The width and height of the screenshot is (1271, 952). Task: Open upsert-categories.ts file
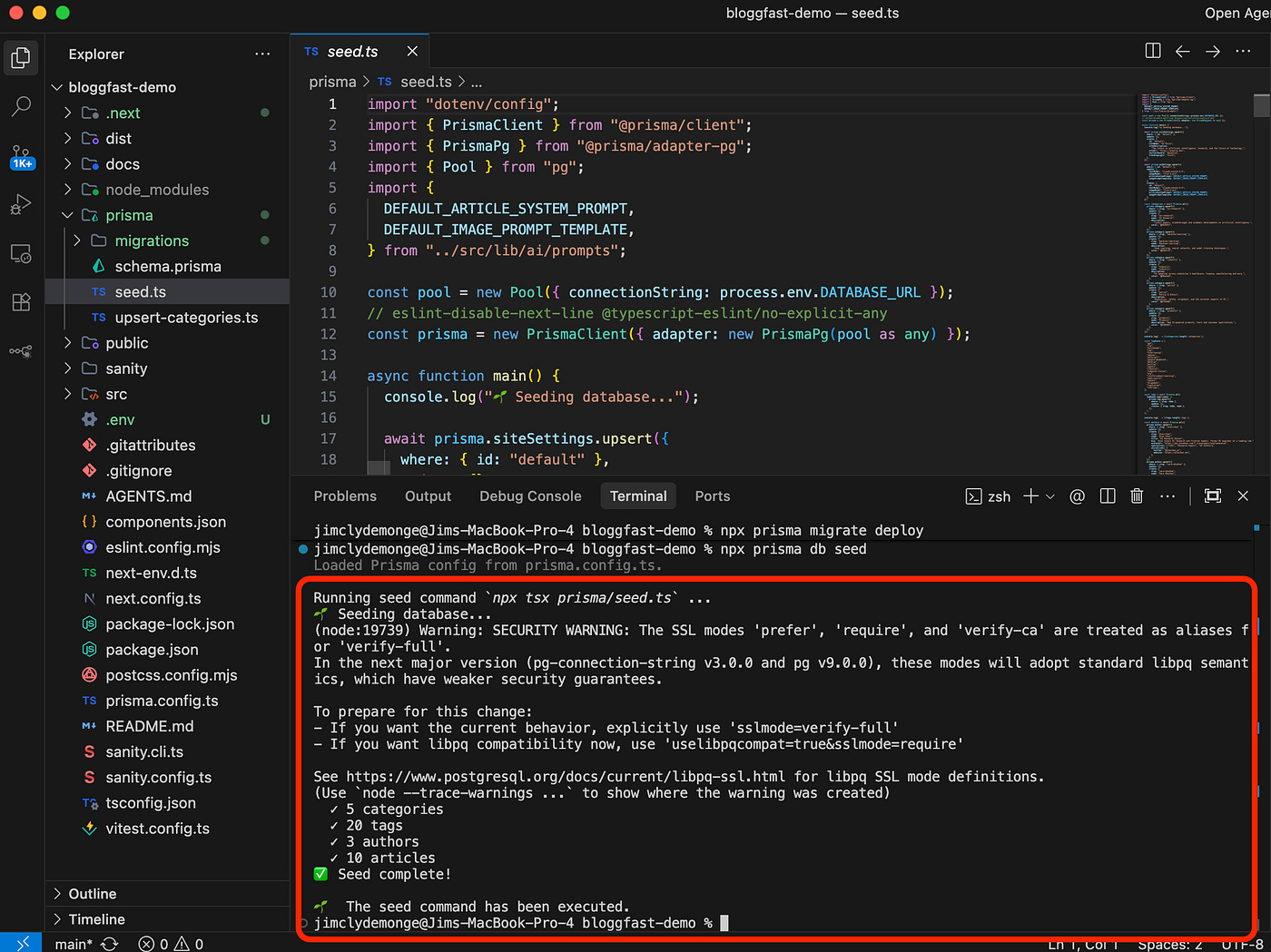click(x=186, y=318)
